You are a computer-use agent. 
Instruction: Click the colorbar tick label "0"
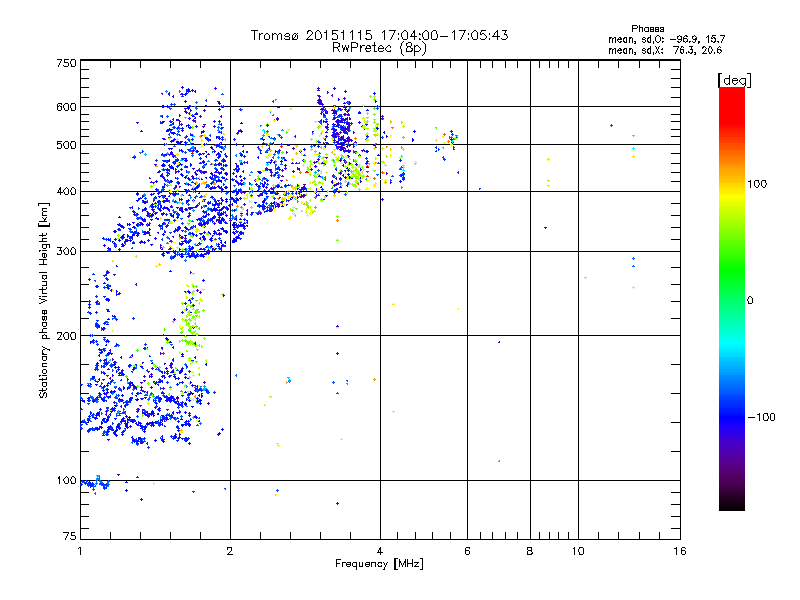(750, 301)
